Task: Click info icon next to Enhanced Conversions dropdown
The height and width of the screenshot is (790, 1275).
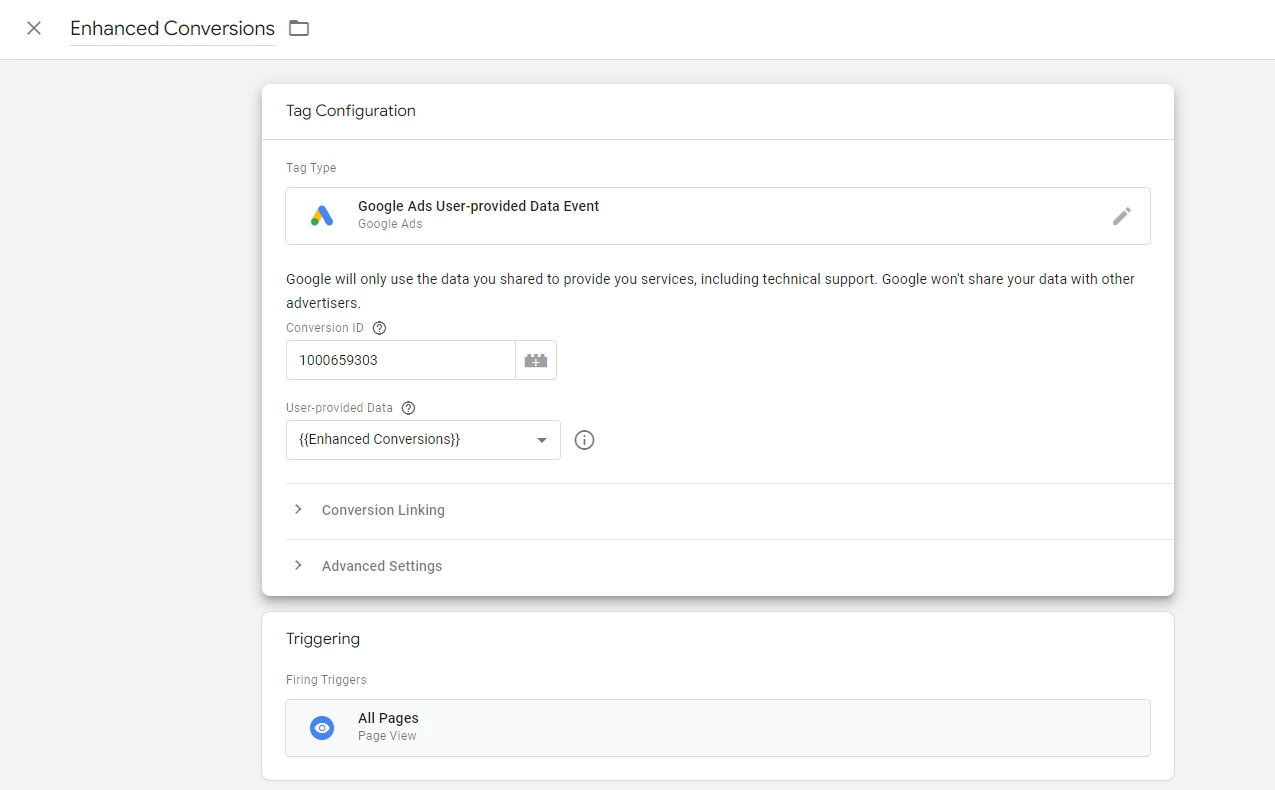Action: [x=585, y=440]
